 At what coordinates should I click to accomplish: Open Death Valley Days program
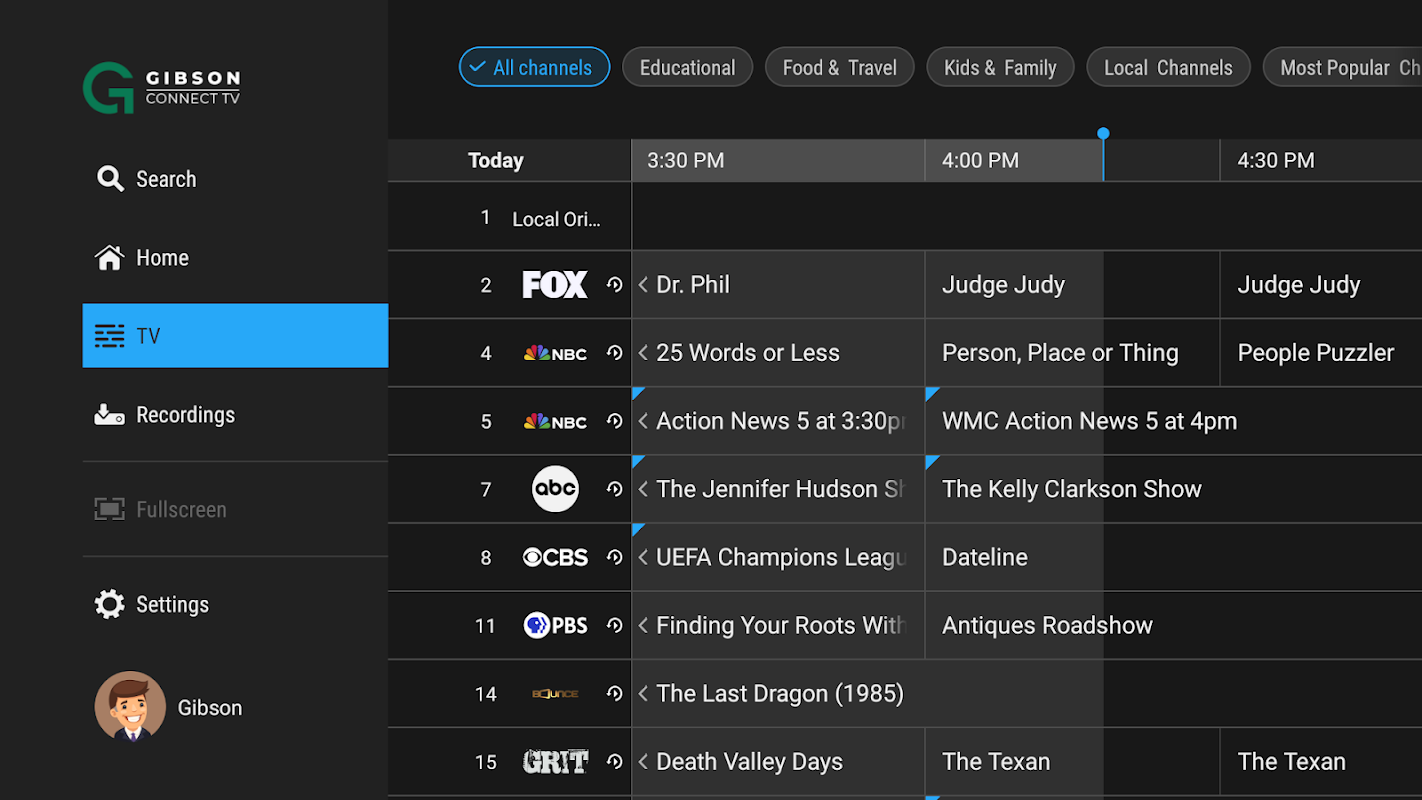(x=778, y=761)
